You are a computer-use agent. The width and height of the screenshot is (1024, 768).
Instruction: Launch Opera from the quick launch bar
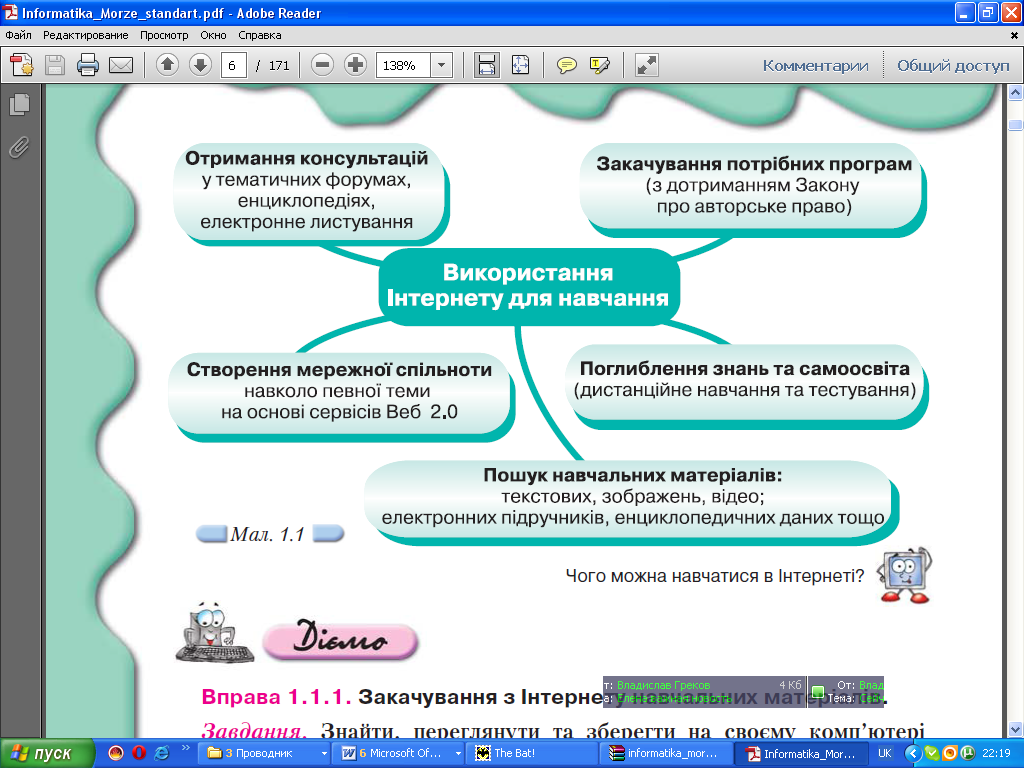point(138,753)
